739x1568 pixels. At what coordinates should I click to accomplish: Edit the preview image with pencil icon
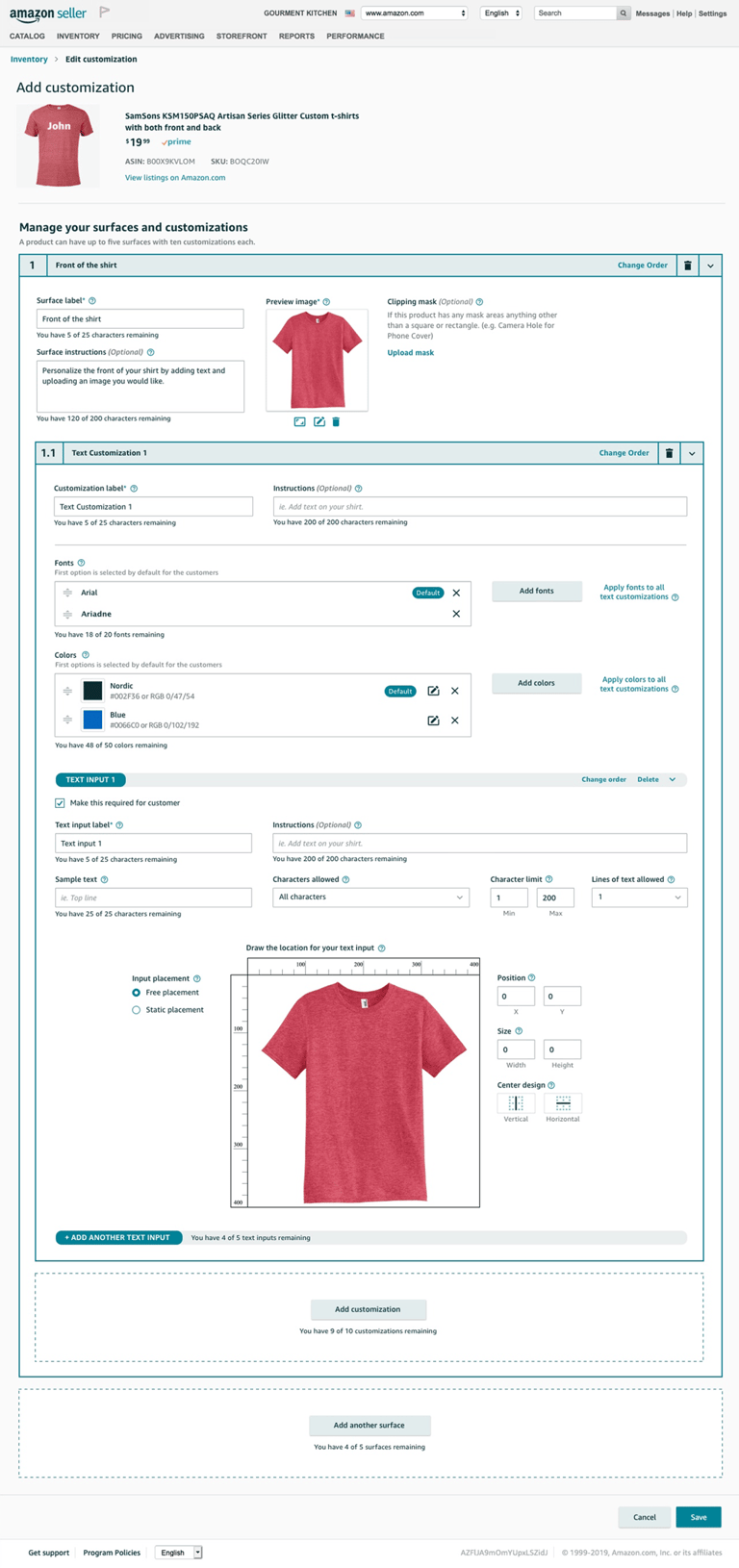coord(319,421)
